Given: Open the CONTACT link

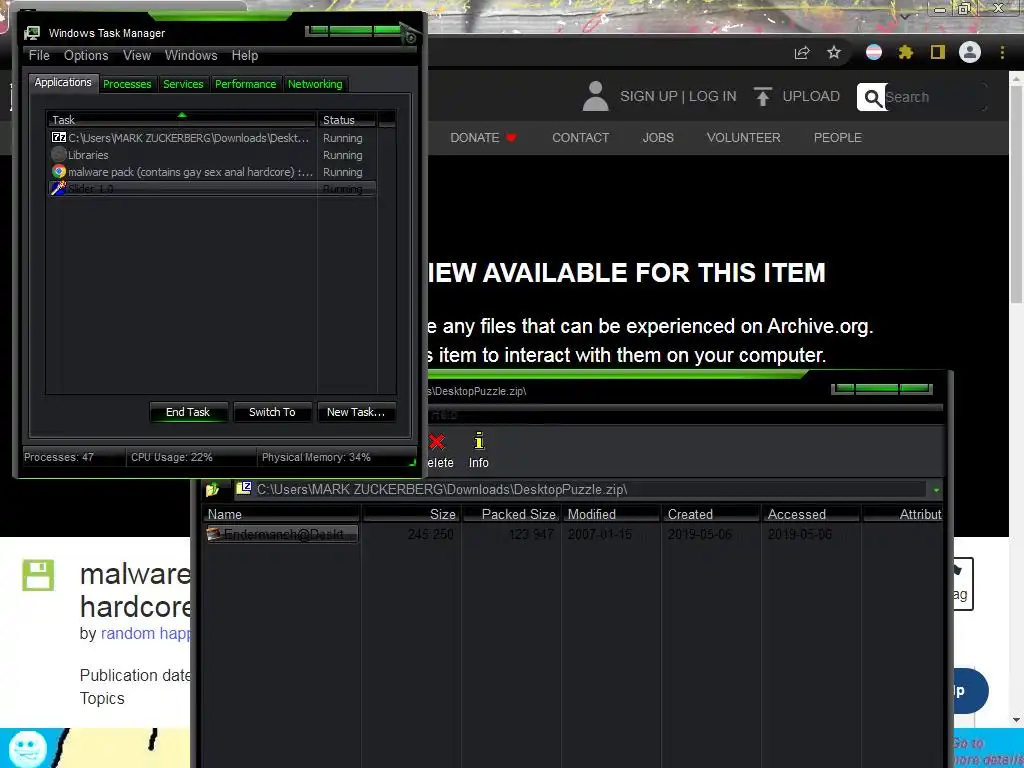Looking at the screenshot, I should pyautogui.click(x=581, y=138).
